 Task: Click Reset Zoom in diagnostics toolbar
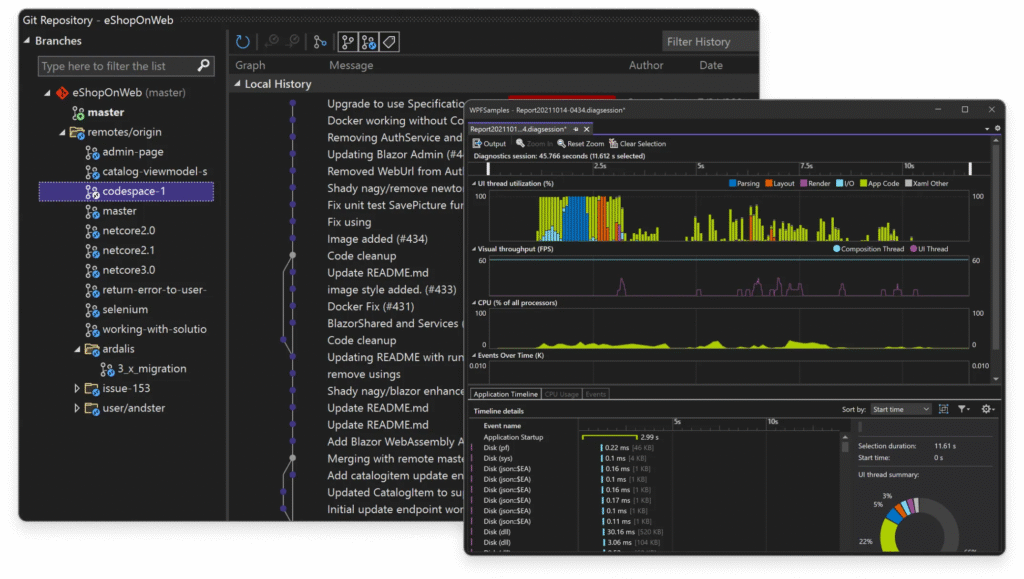click(580, 144)
